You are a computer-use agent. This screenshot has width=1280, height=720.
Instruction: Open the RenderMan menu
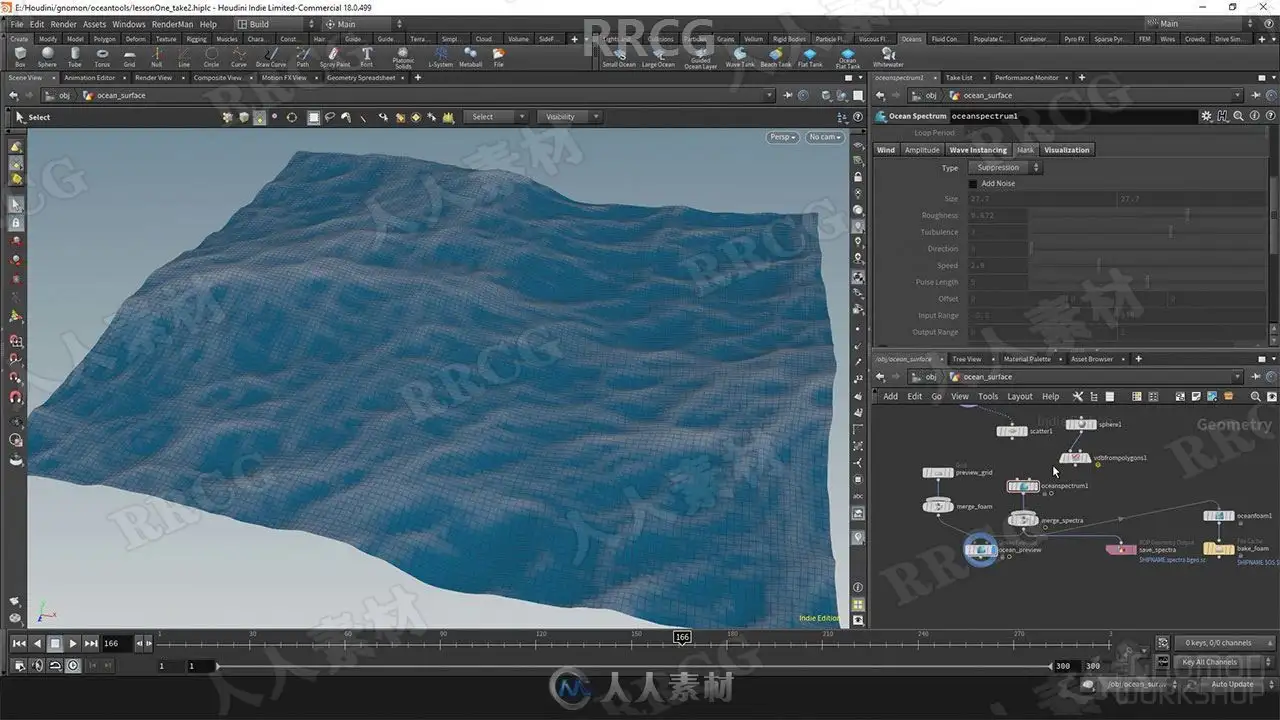coord(173,24)
